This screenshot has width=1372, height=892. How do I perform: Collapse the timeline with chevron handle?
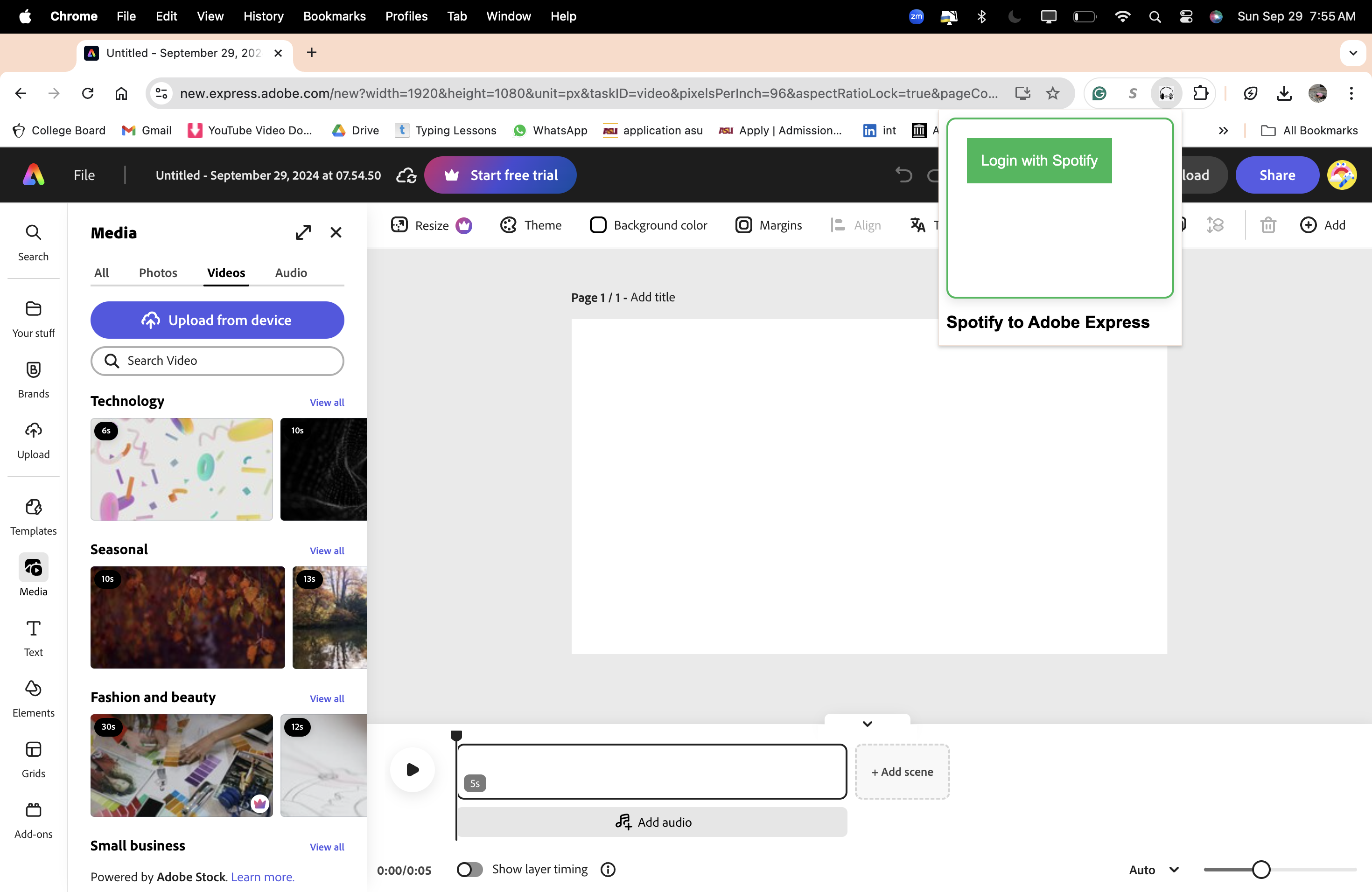(867, 724)
